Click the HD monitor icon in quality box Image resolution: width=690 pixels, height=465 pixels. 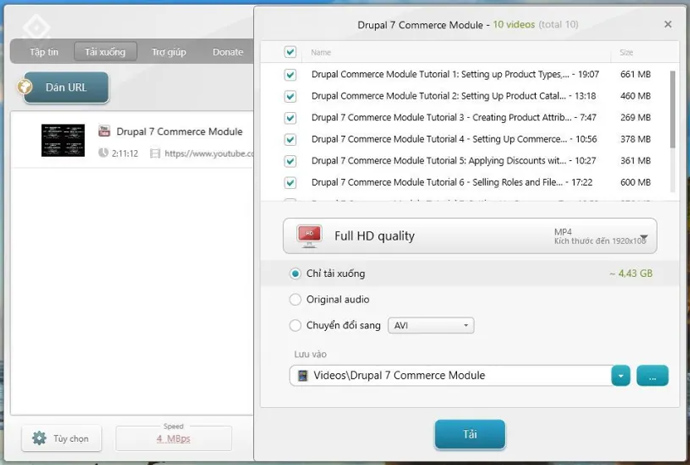(309, 236)
